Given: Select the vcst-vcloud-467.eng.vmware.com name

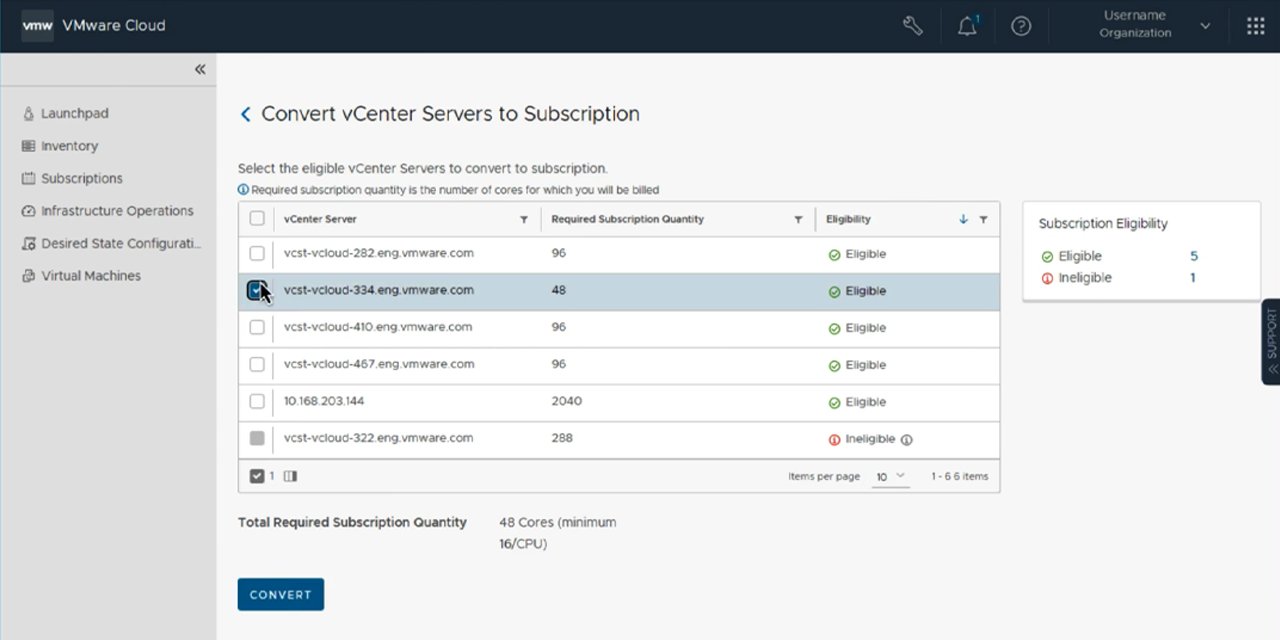Looking at the screenshot, I should coord(379,364).
